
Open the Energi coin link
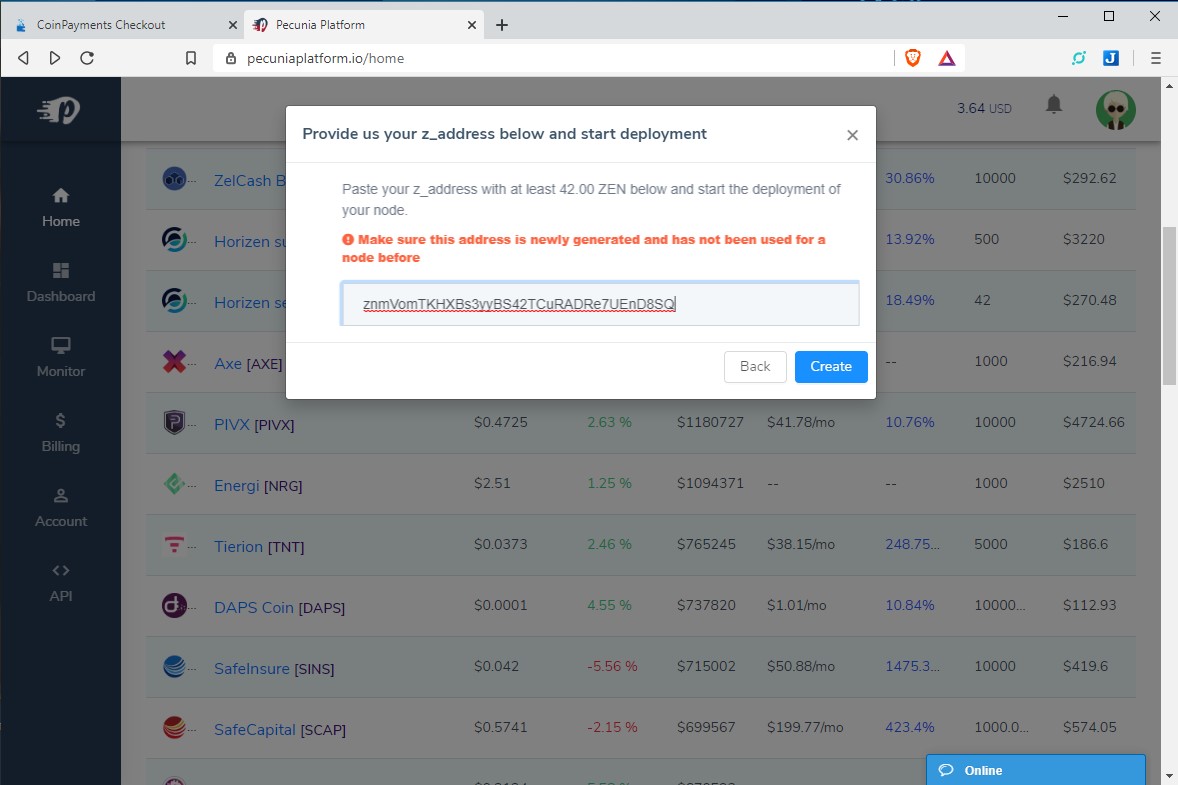point(258,485)
